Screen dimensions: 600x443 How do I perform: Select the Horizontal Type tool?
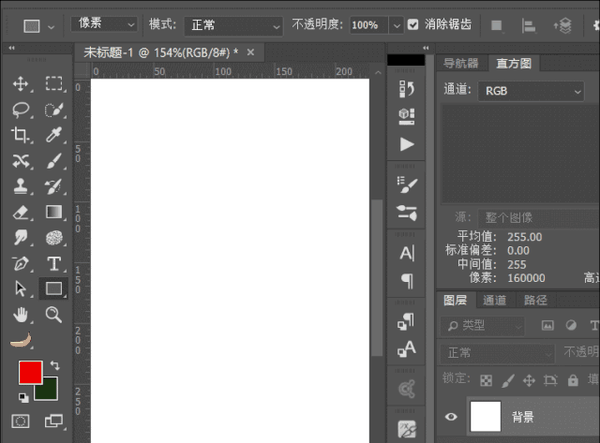tap(54, 264)
